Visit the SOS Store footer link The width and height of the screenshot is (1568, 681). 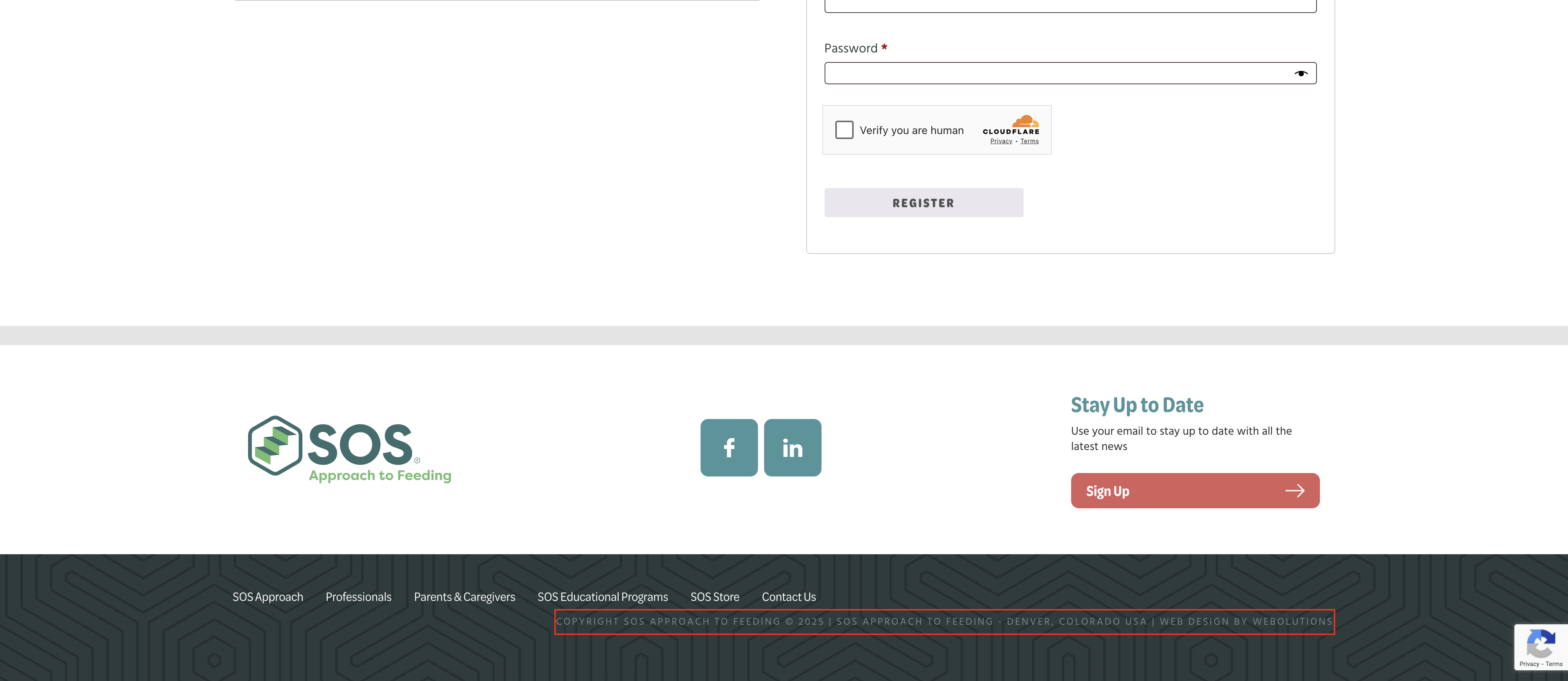715,597
